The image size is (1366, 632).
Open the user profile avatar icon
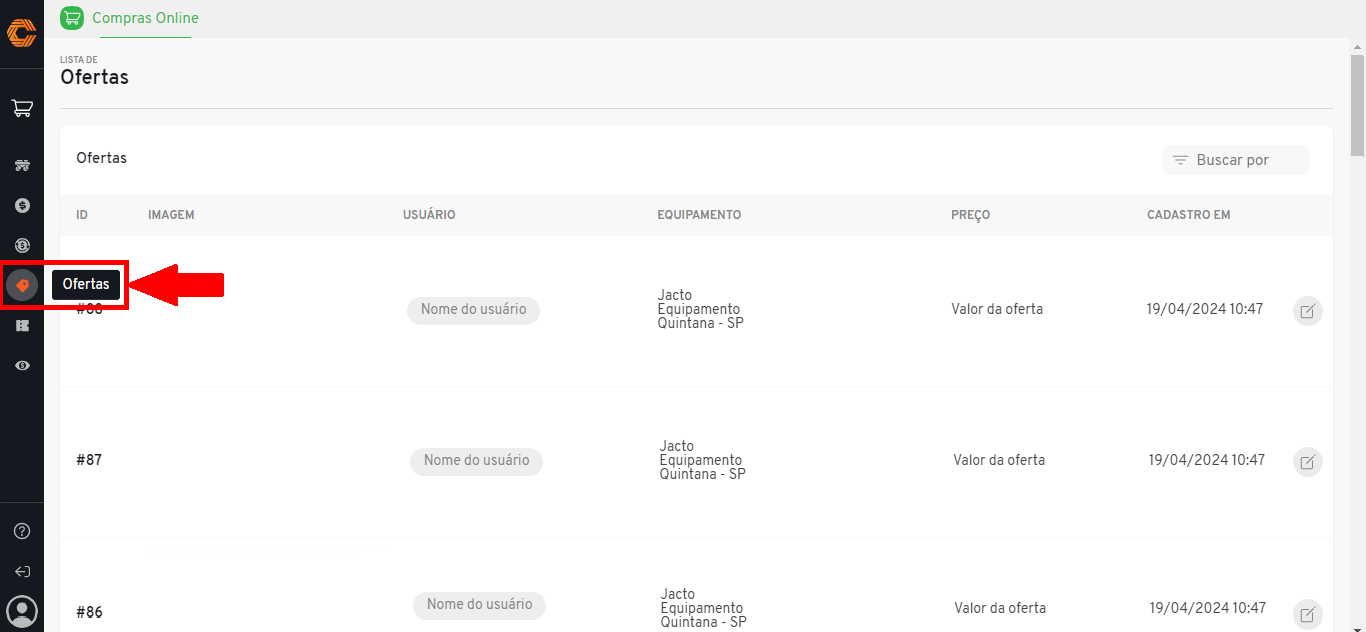click(22, 611)
